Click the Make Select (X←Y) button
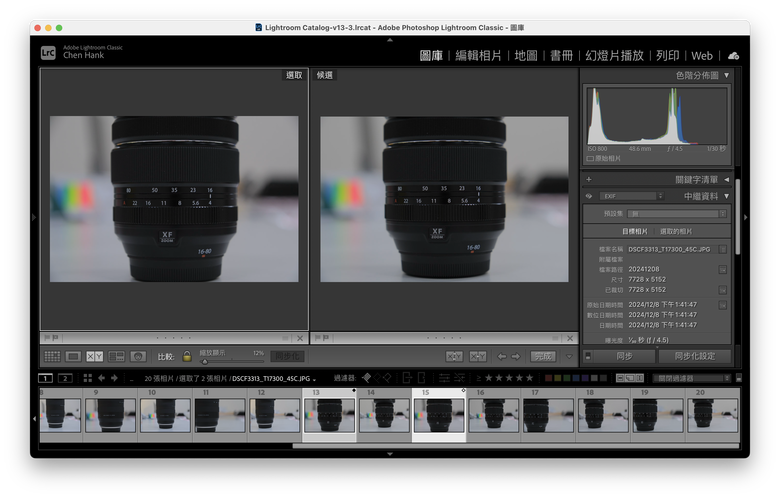780x498 pixels. 478,356
